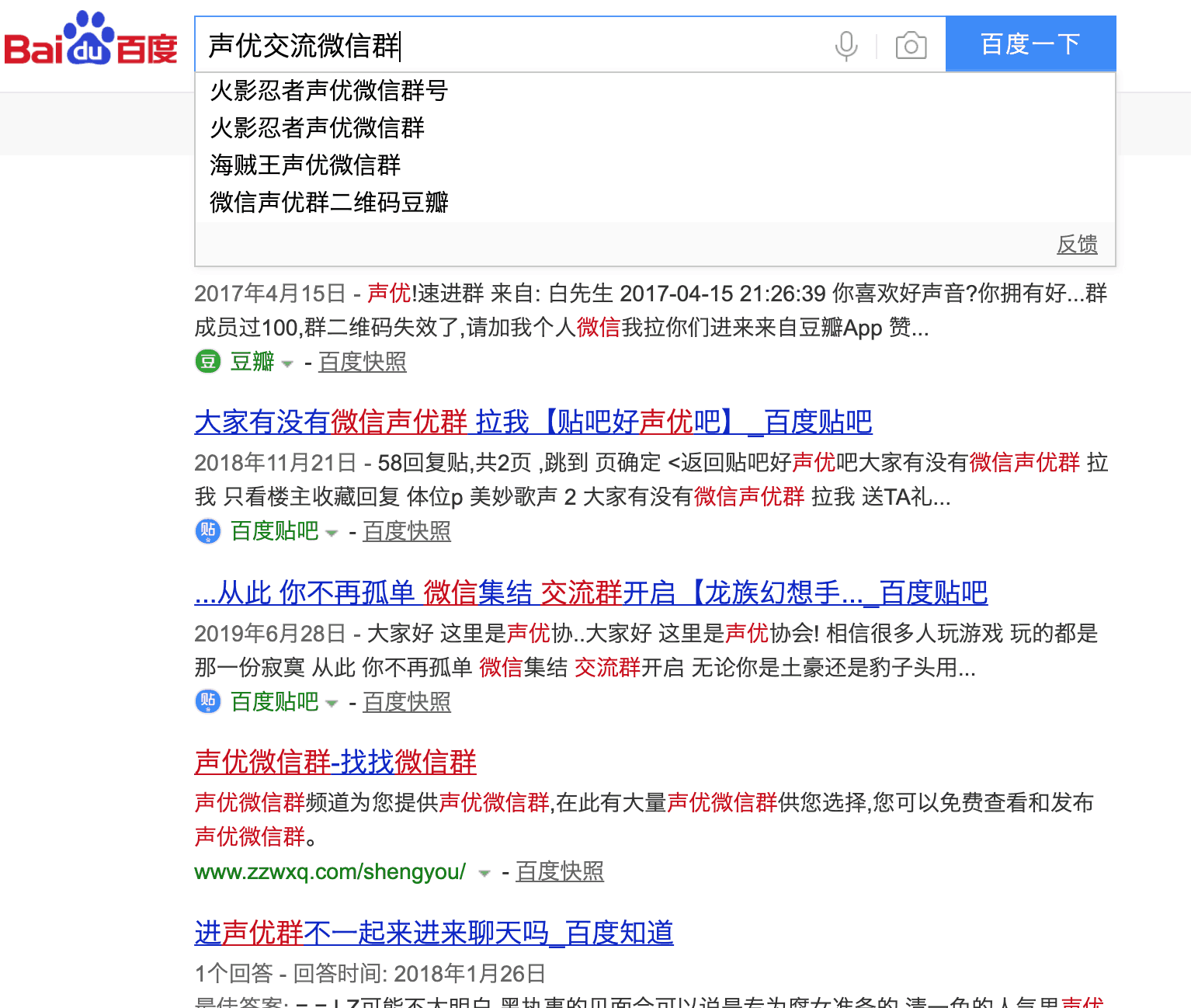This screenshot has width=1191, height=1008.
Task: Choose suggestion 海贼王声优微信群
Action: (655, 165)
